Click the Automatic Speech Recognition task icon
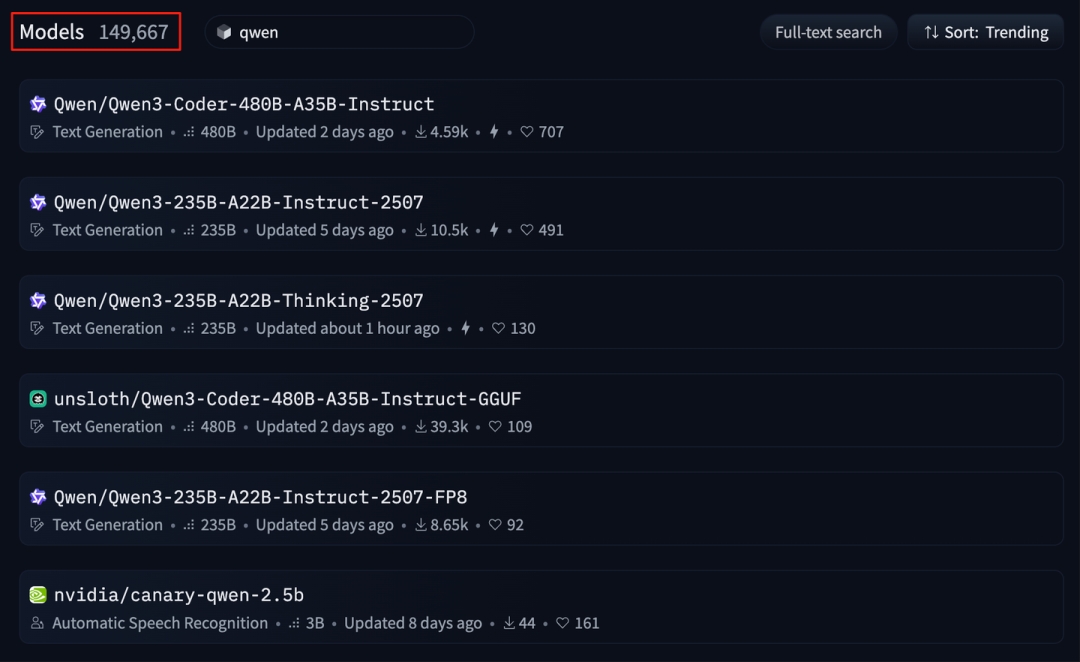The width and height of the screenshot is (1080, 662). pyautogui.click(x=37, y=623)
